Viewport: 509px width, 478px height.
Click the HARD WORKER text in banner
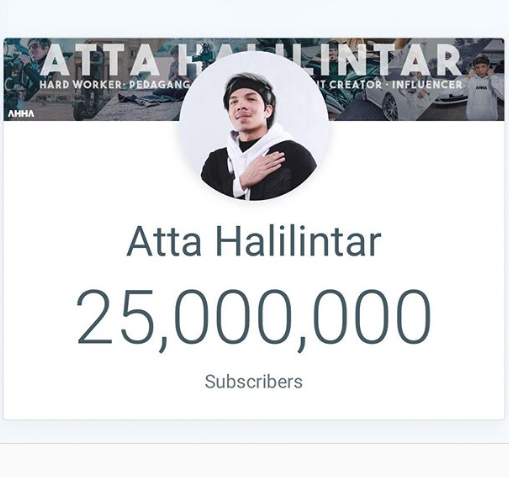pos(81,85)
